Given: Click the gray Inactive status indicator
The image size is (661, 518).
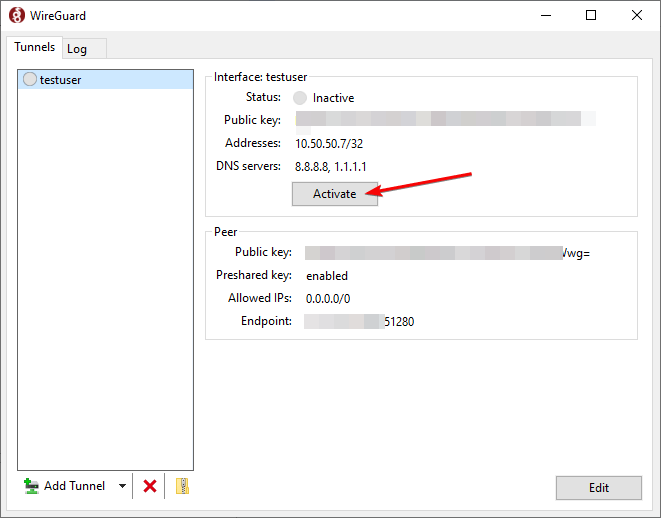Looking at the screenshot, I should pyautogui.click(x=300, y=98).
